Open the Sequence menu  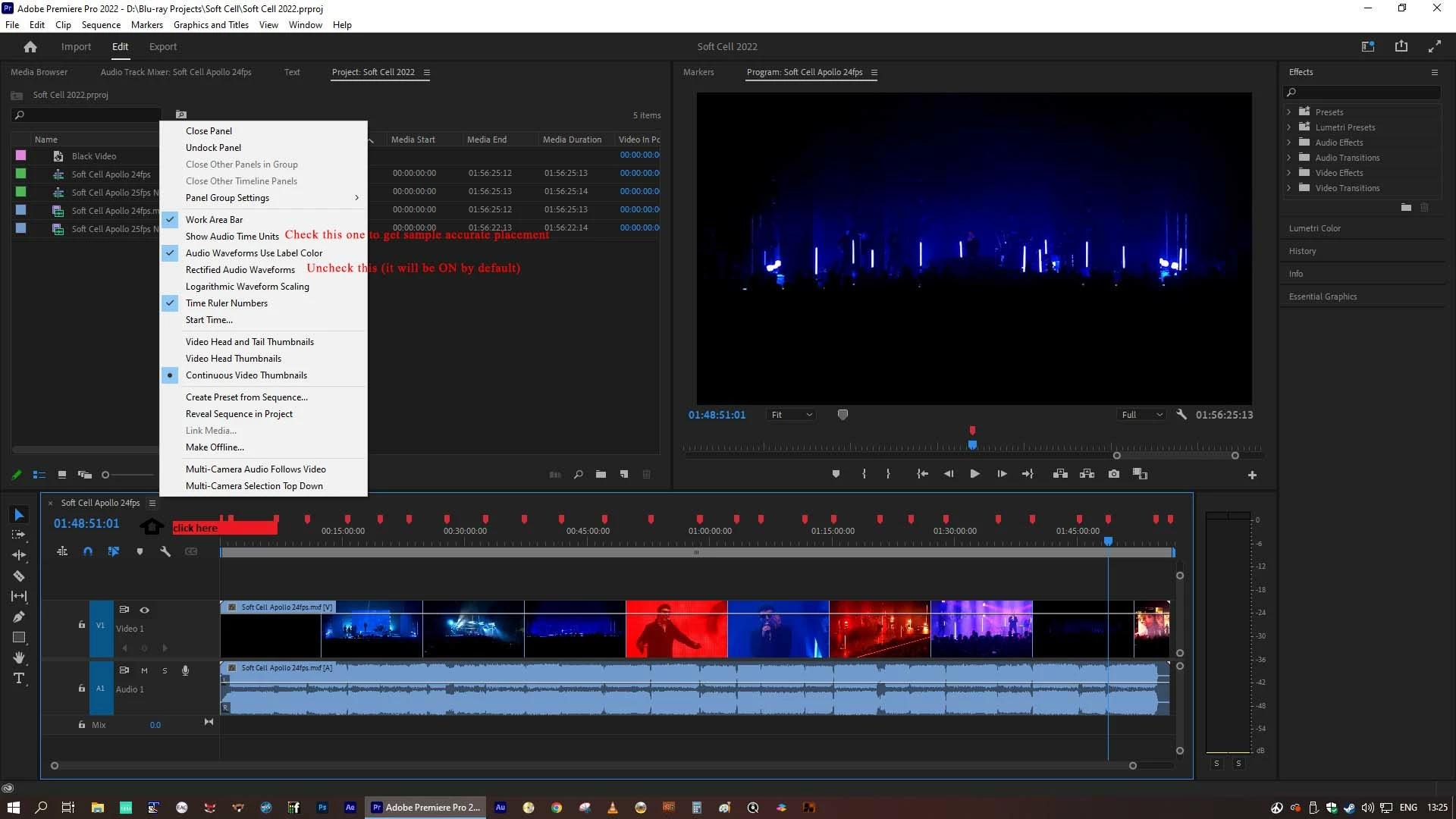[x=101, y=25]
